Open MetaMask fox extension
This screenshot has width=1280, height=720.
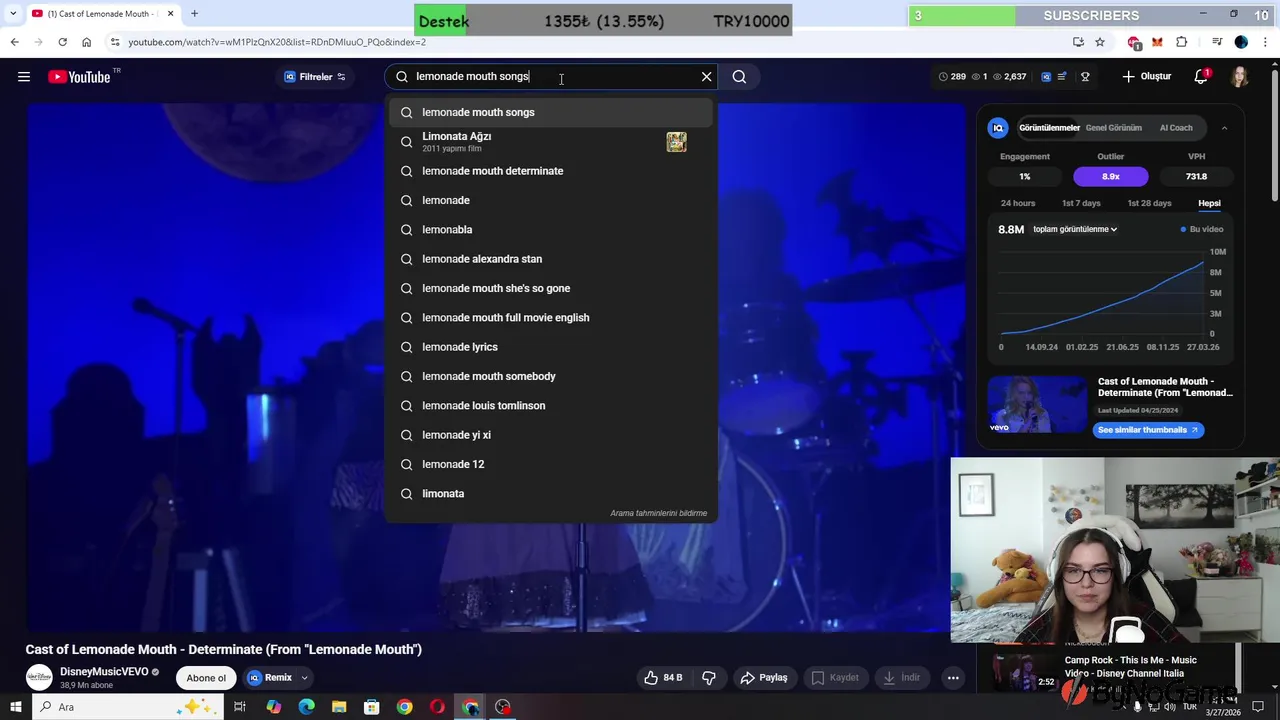[x=1157, y=42]
